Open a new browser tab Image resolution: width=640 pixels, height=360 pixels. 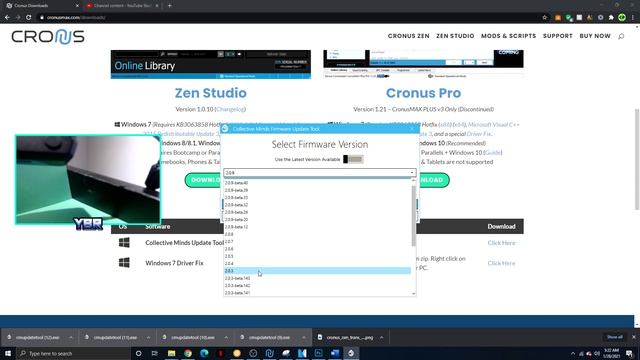pos(169,6)
